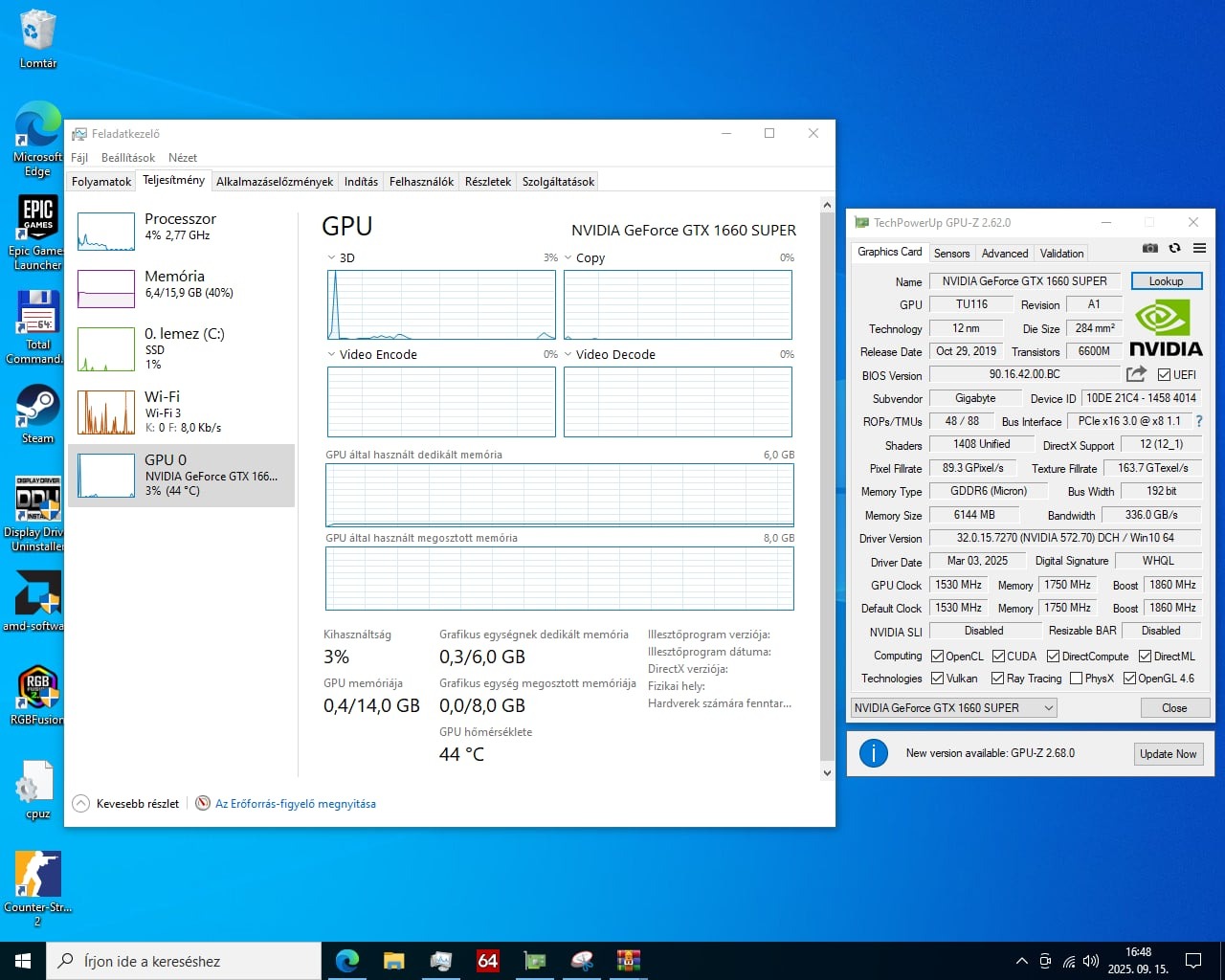Select Wi-Fi in the performance list
Viewport: 1225px width, 980px height.
(x=181, y=412)
